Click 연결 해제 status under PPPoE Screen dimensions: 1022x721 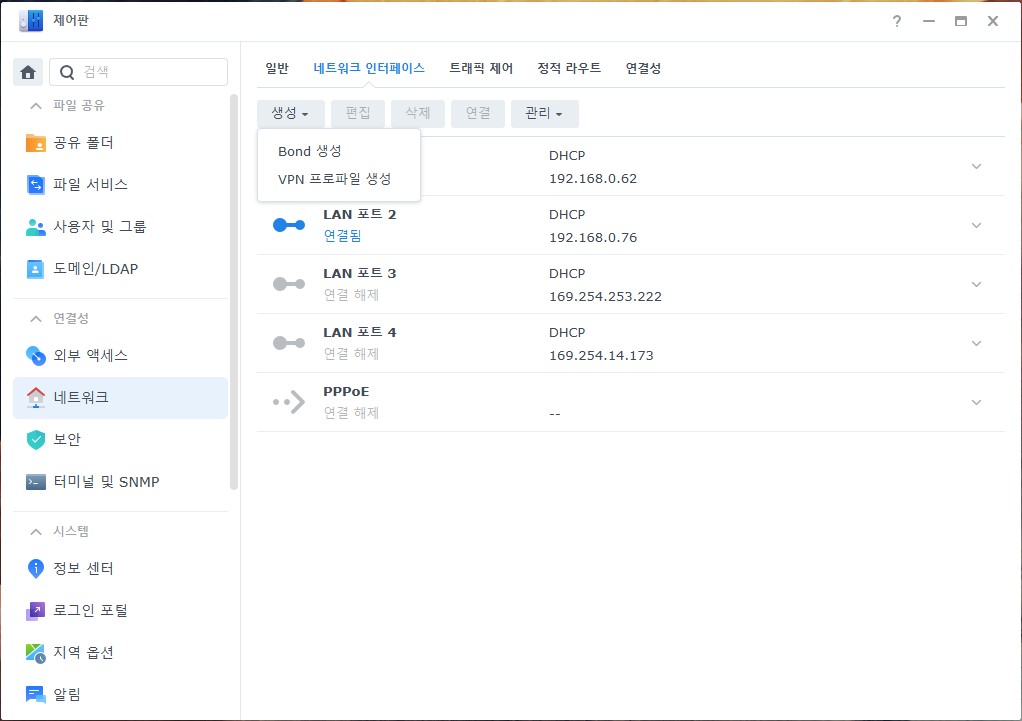pyautogui.click(x=351, y=413)
